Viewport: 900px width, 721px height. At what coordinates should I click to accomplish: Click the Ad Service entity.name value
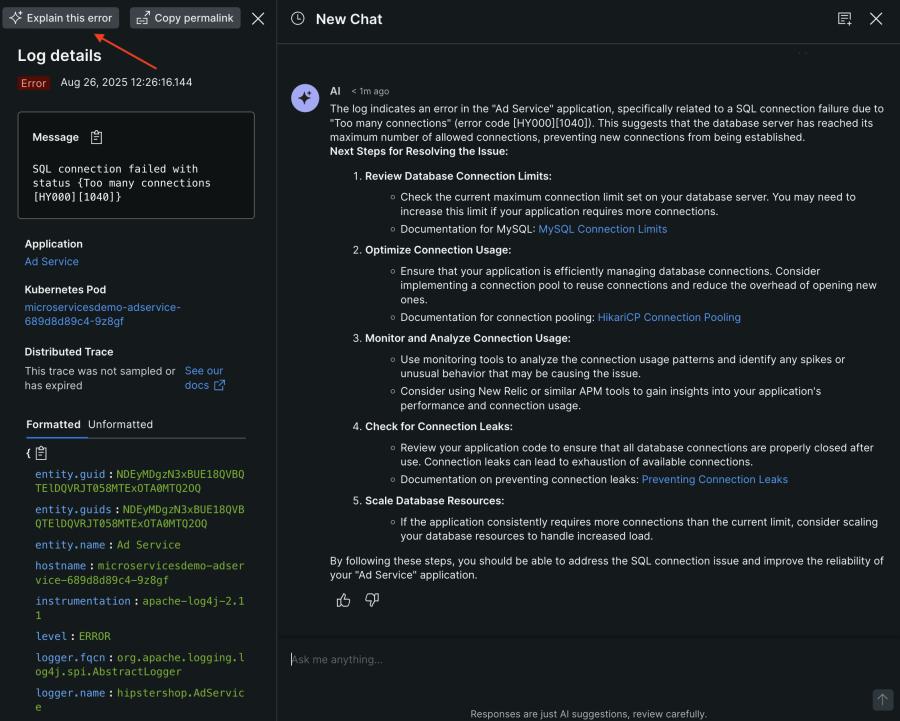pos(149,545)
